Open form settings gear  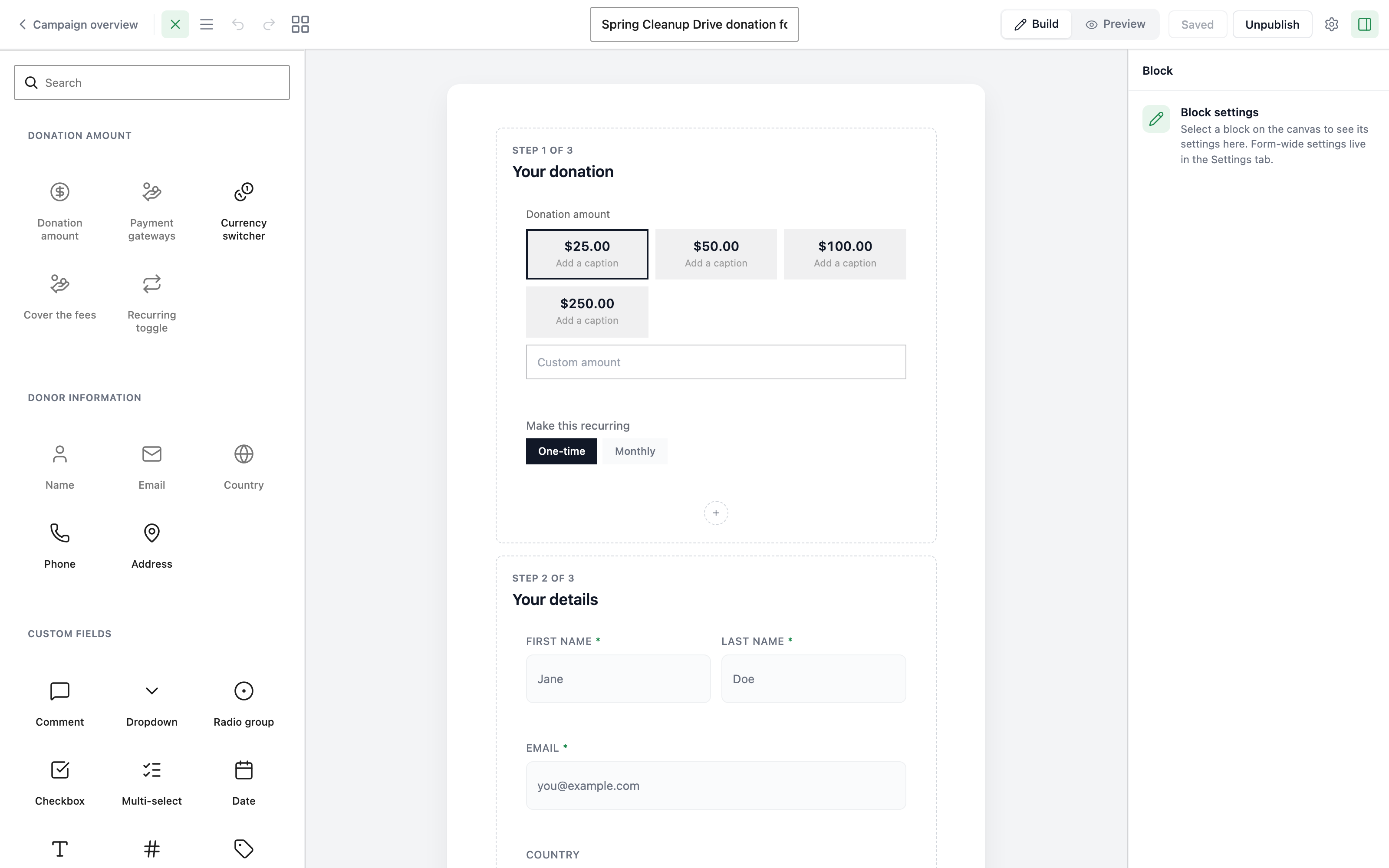(x=1332, y=24)
